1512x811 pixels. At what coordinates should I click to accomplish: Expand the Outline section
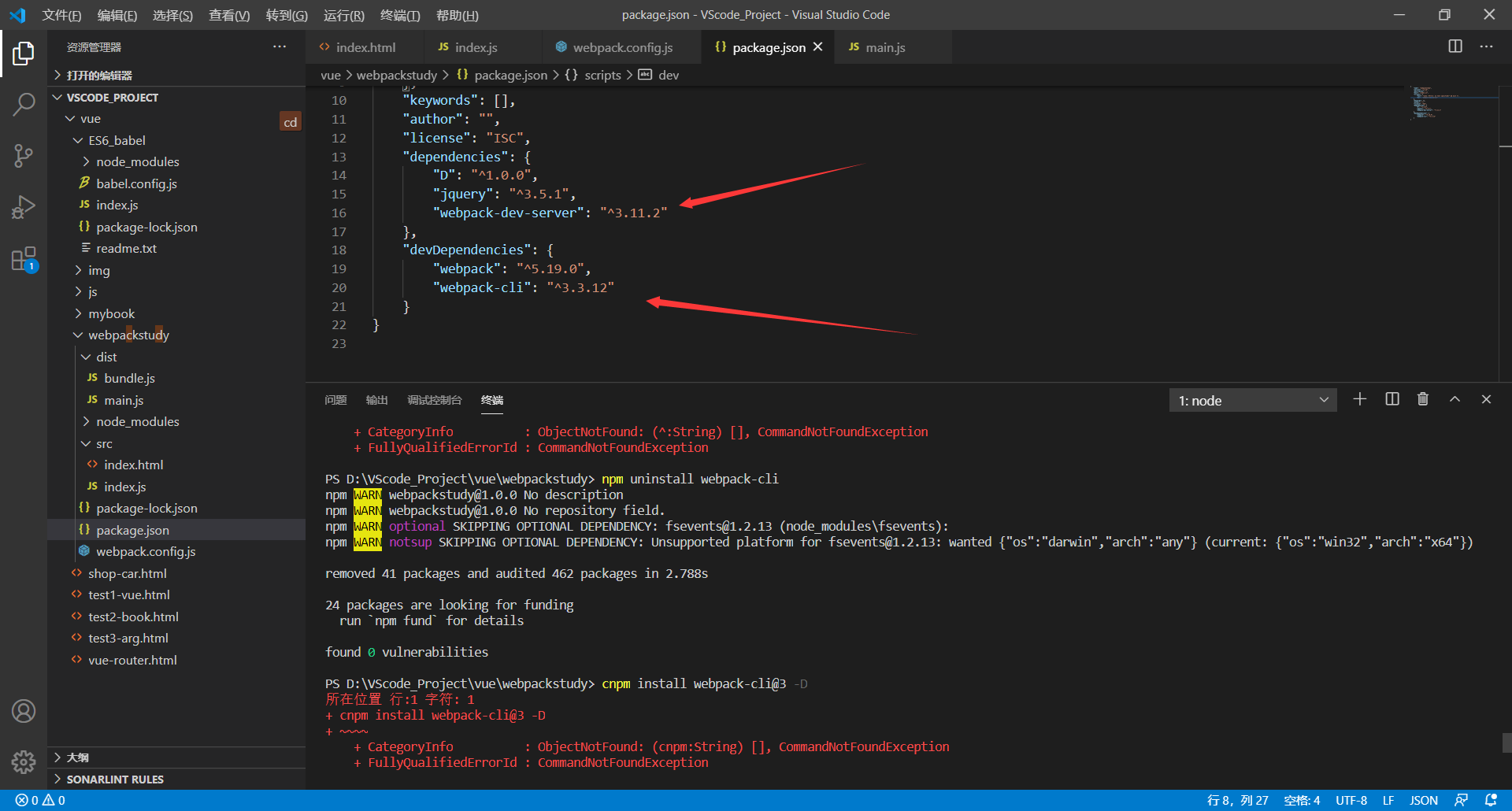click(176, 757)
